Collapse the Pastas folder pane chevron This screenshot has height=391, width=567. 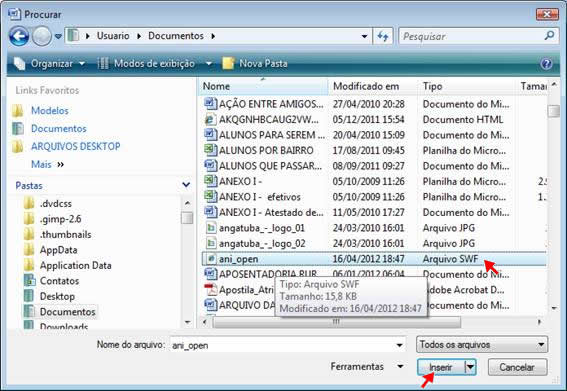[x=186, y=185]
